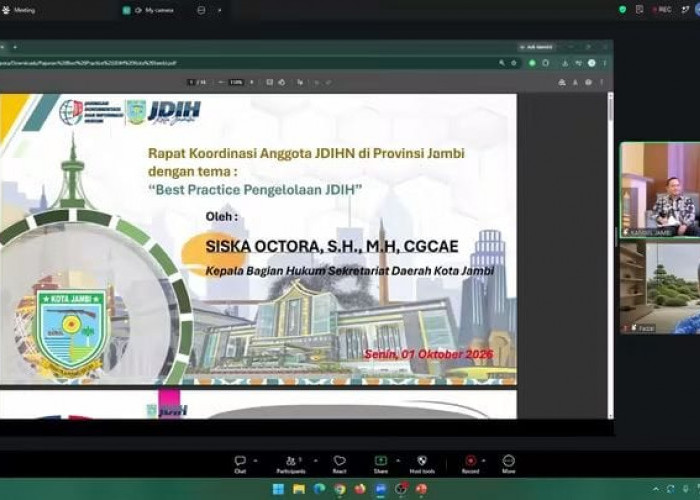This screenshot has height=500, width=700.
Task: Open the PDF viewer more actions menu
Action: [x=602, y=83]
